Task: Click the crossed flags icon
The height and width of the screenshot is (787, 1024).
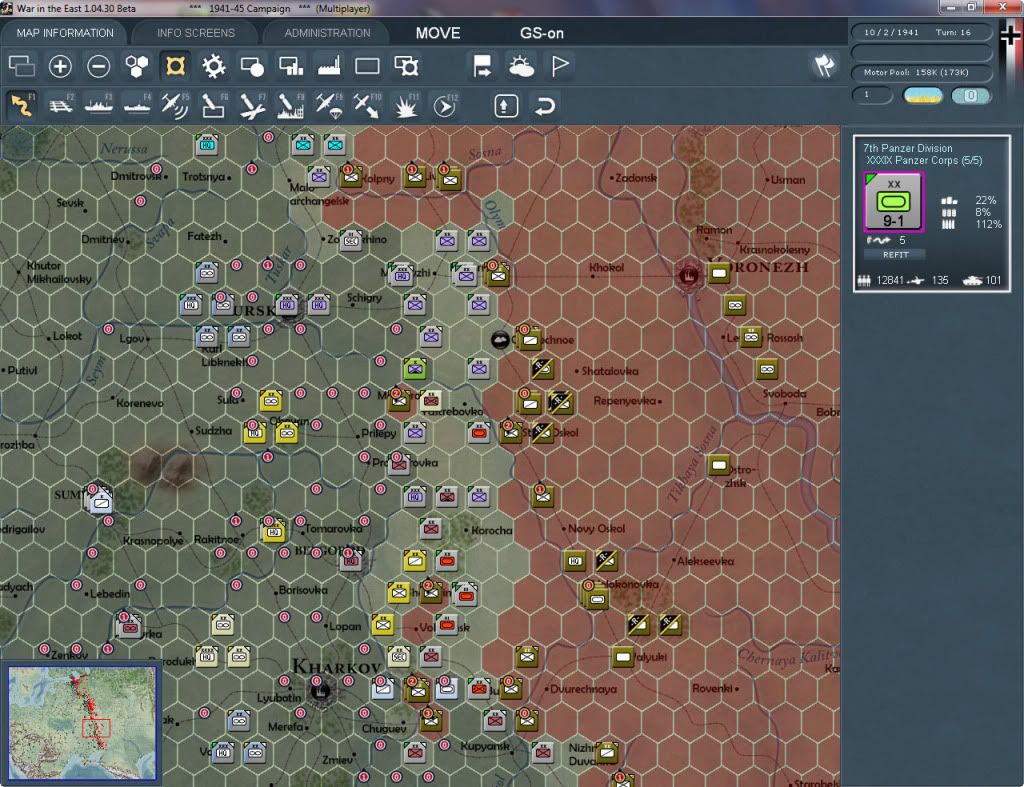Action: pyautogui.click(x=824, y=65)
